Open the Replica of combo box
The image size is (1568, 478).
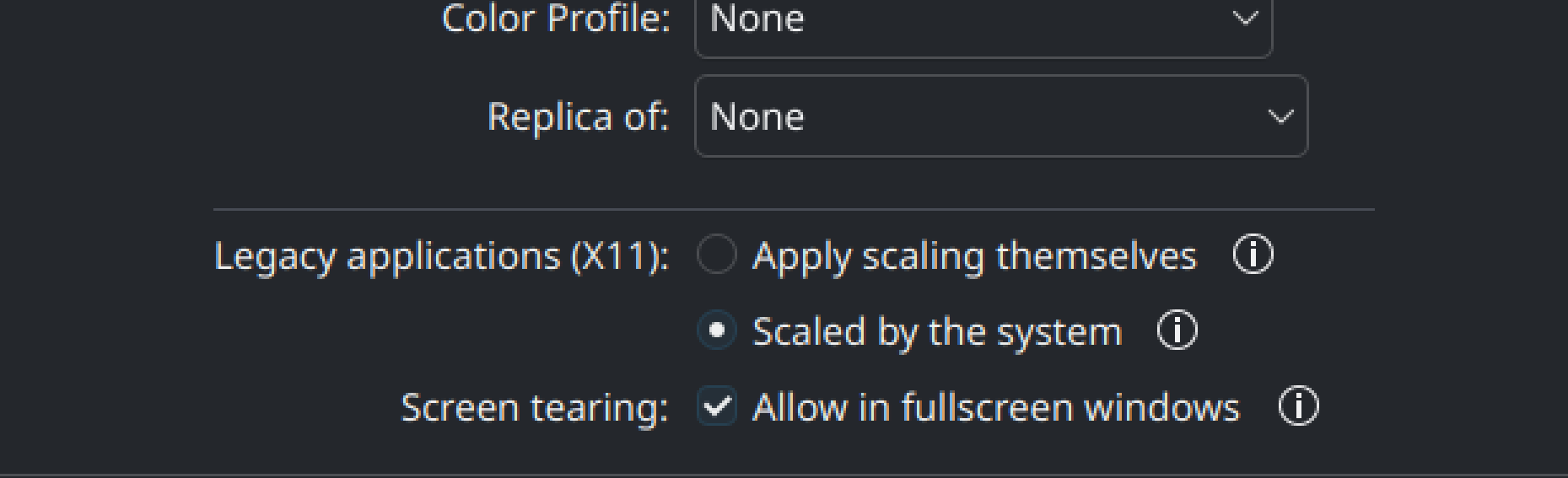pyautogui.click(x=1000, y=116)
